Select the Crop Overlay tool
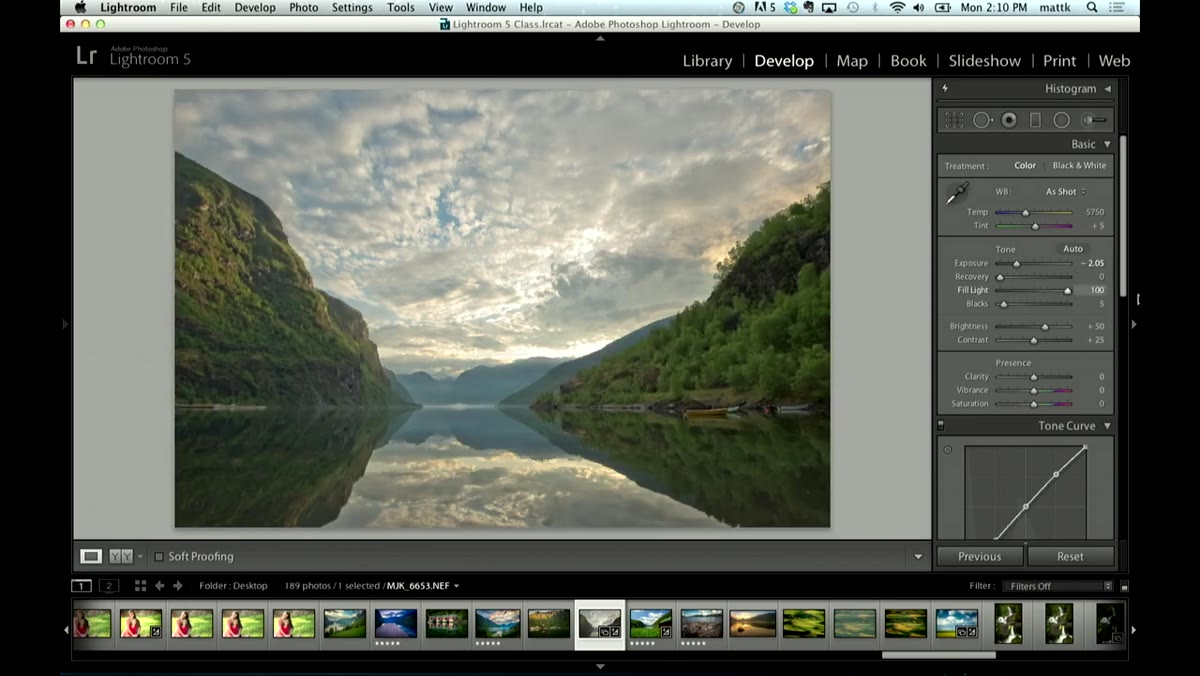 954,120
